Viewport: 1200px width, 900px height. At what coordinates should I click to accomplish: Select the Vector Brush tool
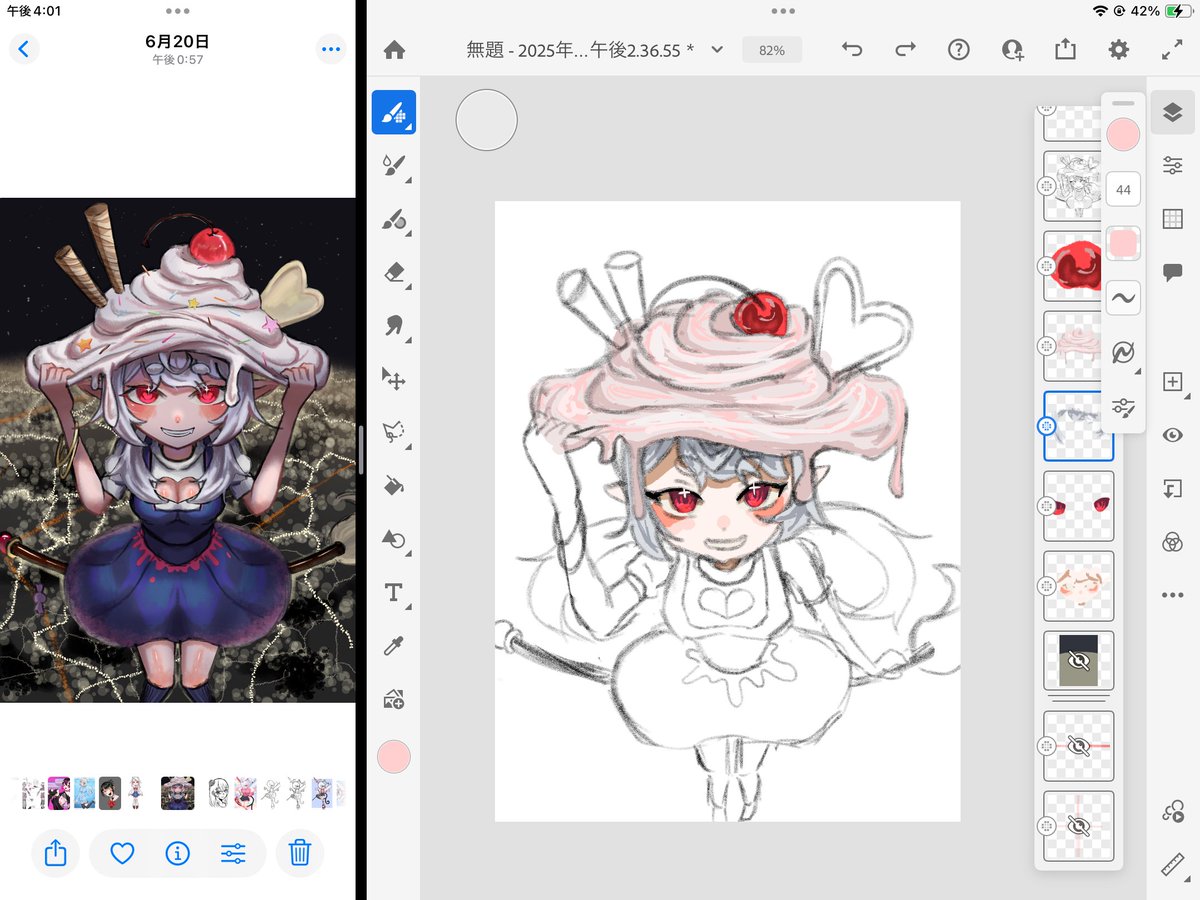pos(394,219)
